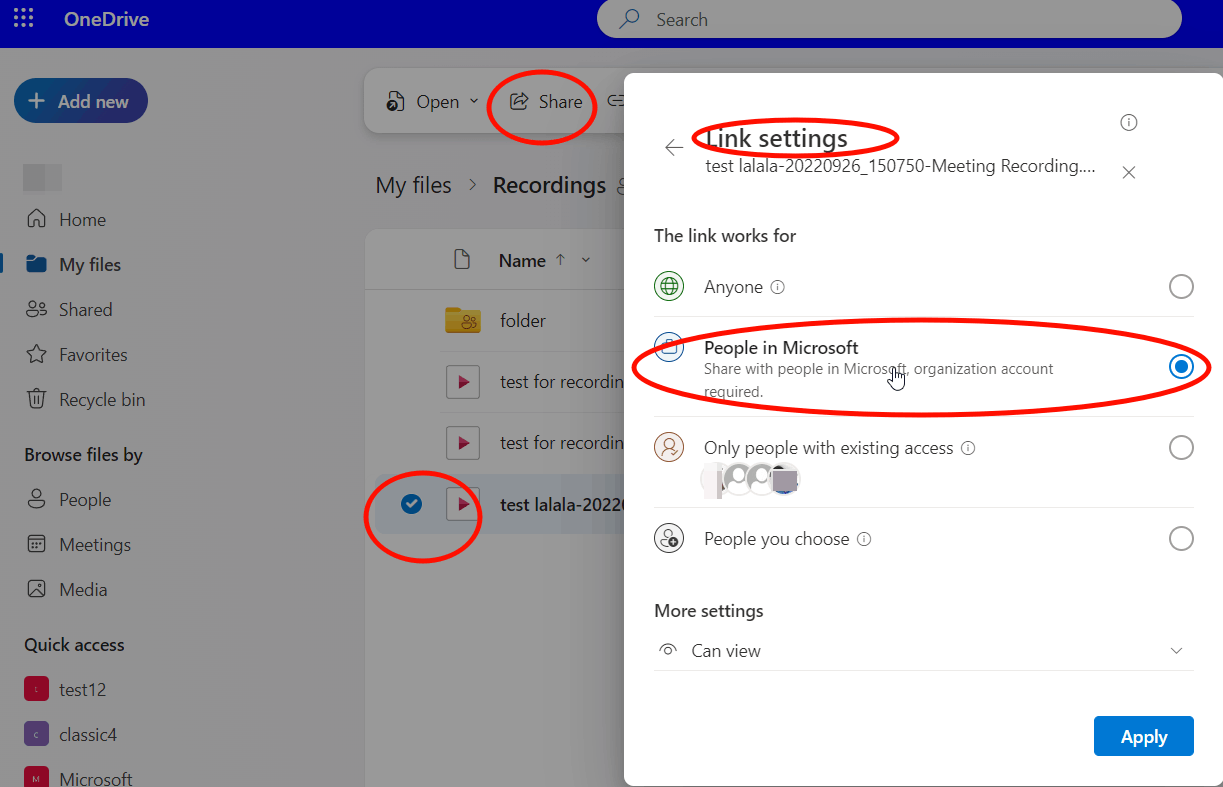Open Name column dropdown chevron
The width and height of the screenshot is (1223, 787).
pyautogui.click(x=586, y=261)
